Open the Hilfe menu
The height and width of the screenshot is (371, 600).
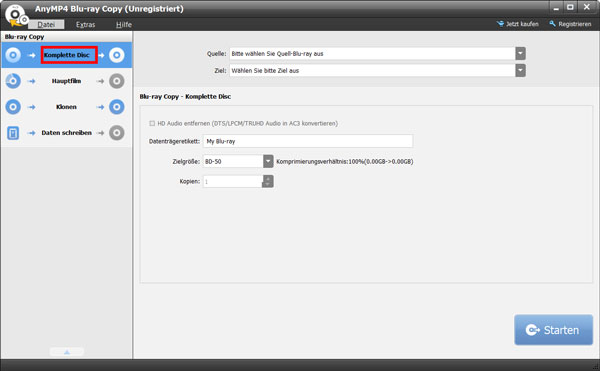point(124,24)
